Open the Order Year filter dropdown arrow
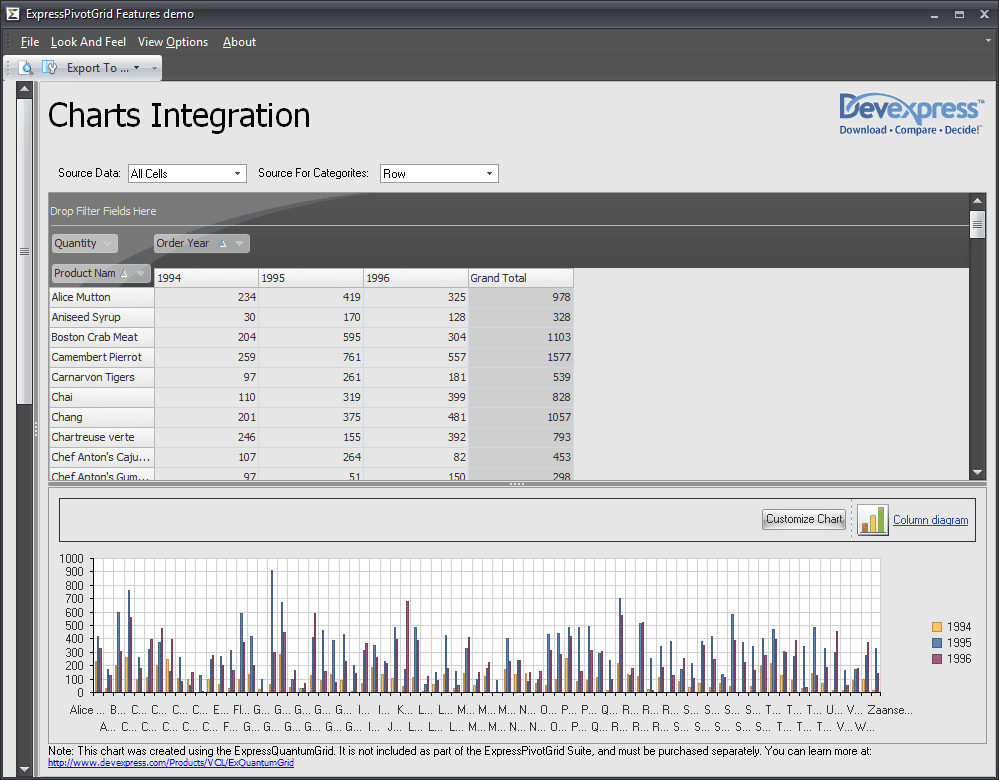The height and width of the screenshot is (780, 999). (x=240, y=243)
